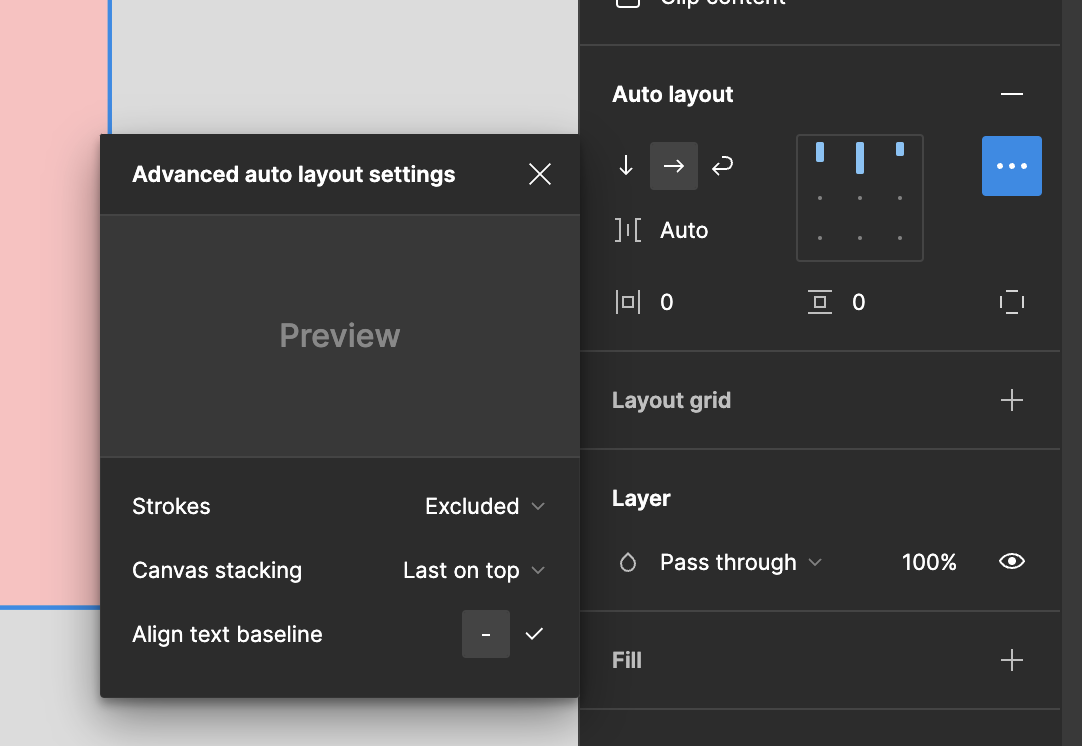Align children to bottom center
This screenshot has height=746, width=1082.
click(x=860, y=238)
